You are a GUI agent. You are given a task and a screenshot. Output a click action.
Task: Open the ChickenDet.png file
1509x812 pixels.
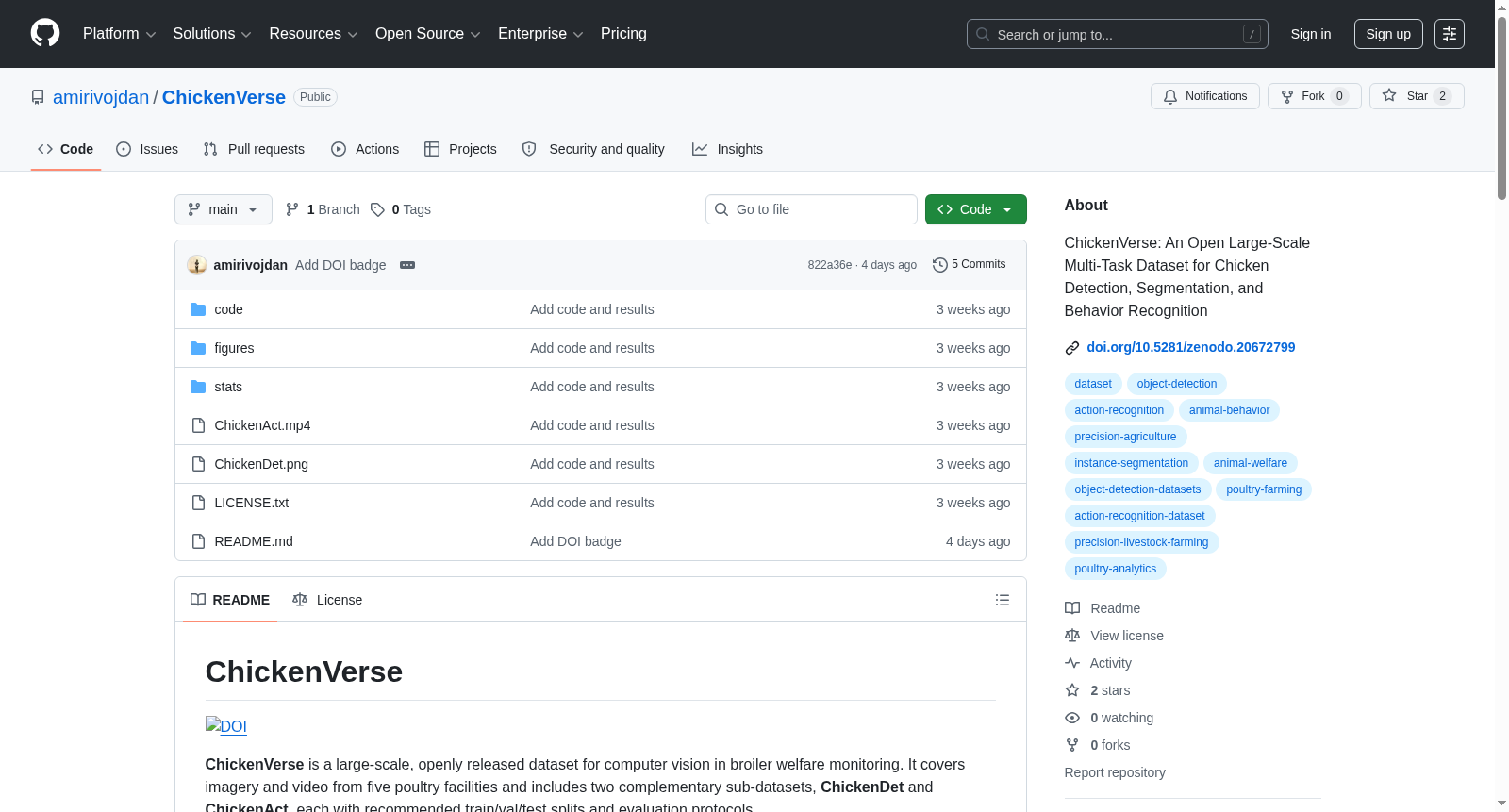point(261,464)
